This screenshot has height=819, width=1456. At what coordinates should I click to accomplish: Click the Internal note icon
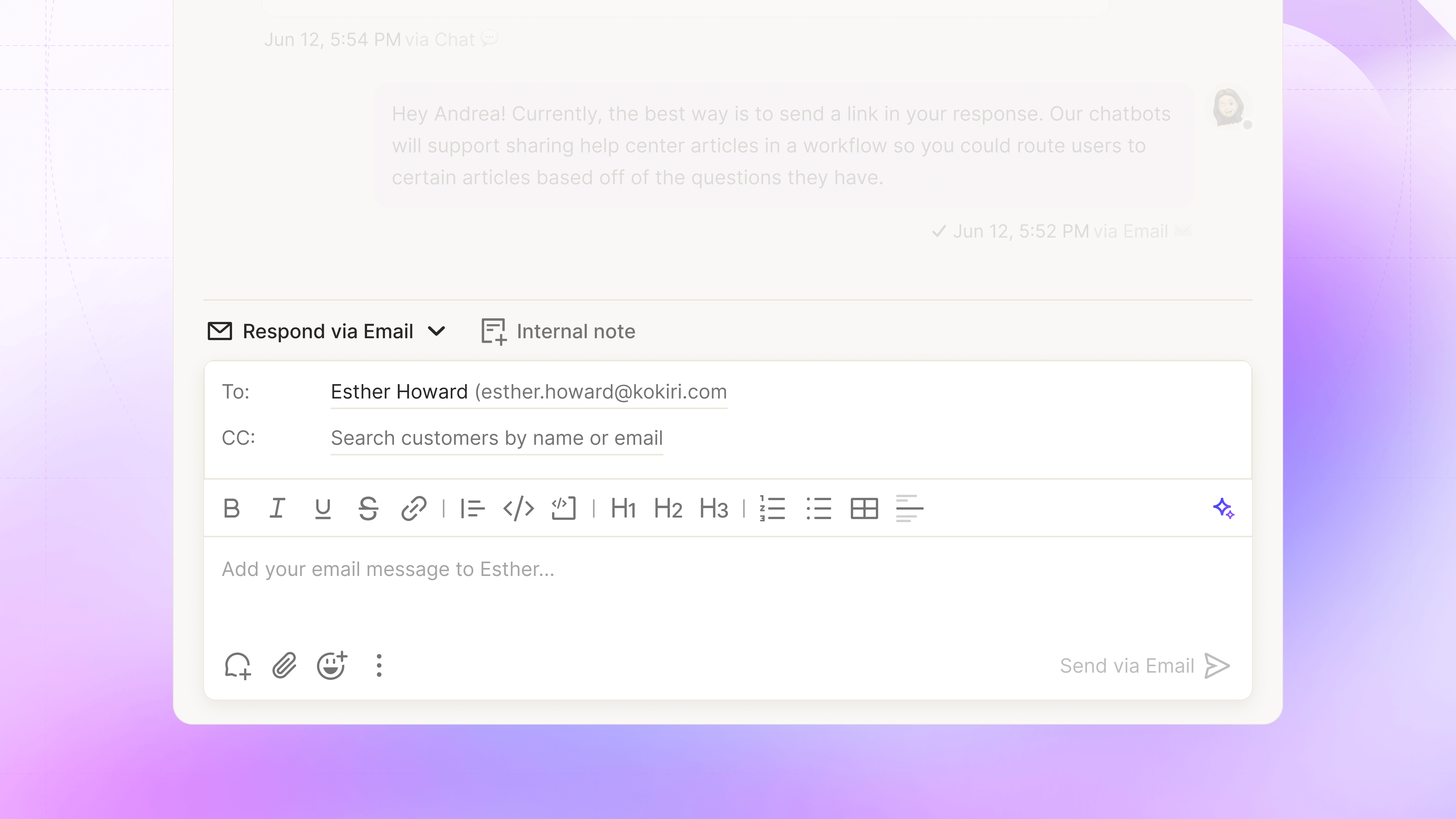[x=493, y=331]
